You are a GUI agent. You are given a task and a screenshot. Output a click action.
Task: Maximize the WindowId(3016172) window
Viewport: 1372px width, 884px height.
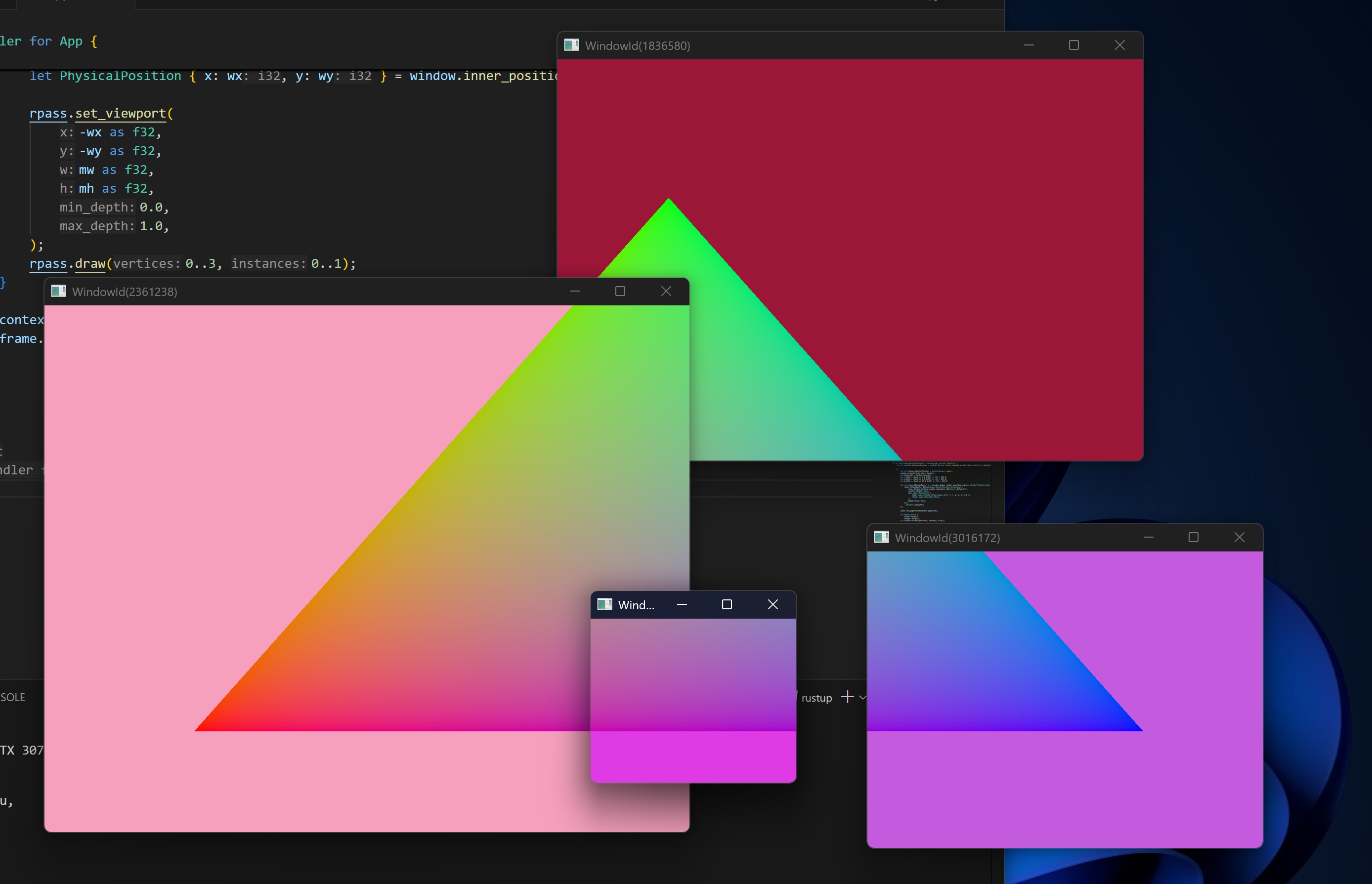(x=1194, y=537)
